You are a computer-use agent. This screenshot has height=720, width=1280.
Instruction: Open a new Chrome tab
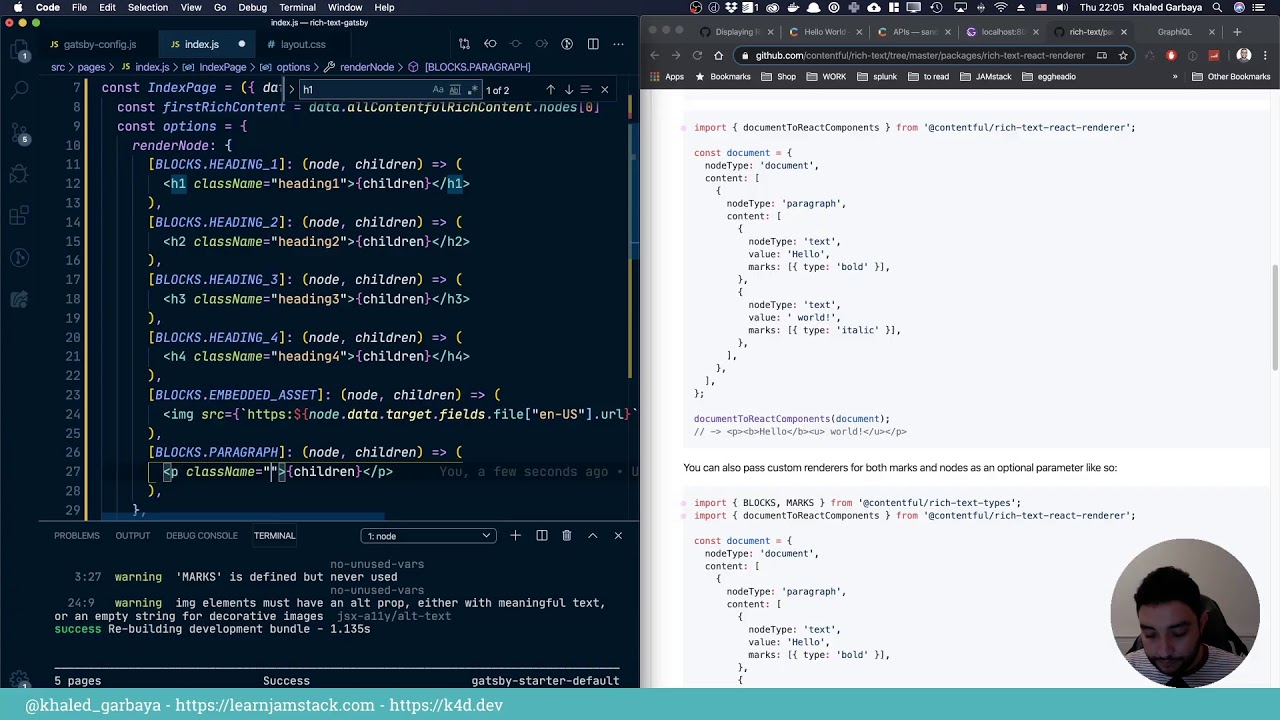click(1237, 32)
